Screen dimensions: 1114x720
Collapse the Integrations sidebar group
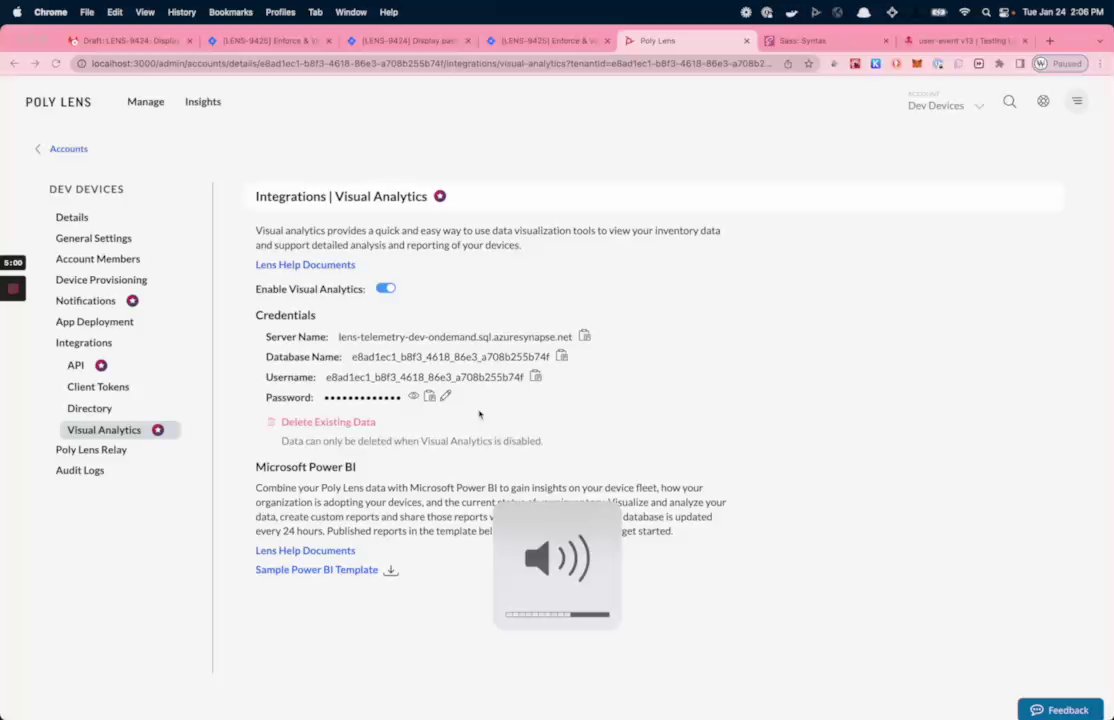pyautogui.click(x=83, y=343)
